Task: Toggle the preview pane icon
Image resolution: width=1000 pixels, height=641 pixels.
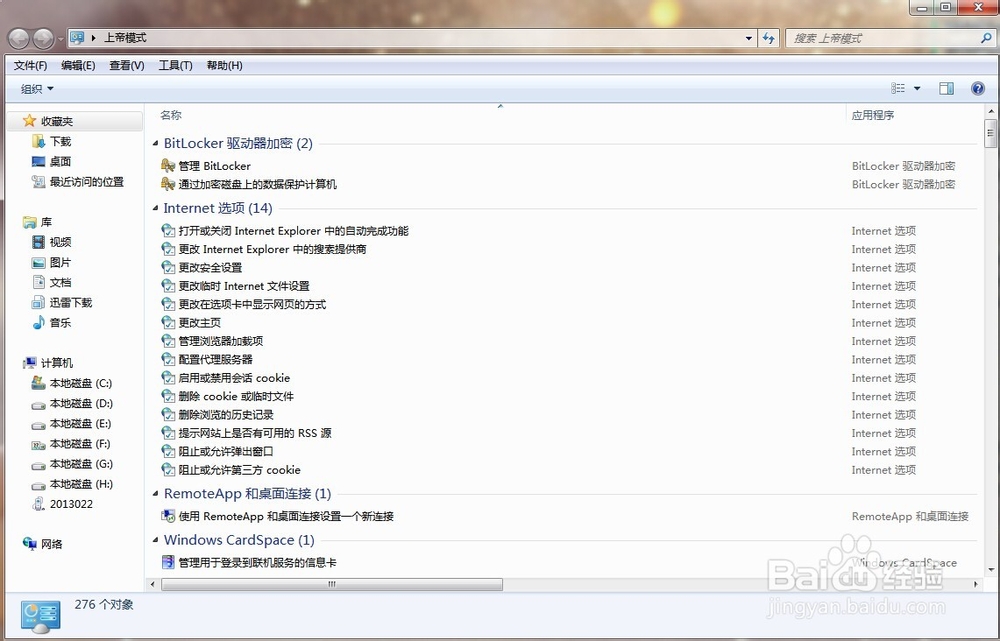Action: pyautogui.click(x=946, y=88)
